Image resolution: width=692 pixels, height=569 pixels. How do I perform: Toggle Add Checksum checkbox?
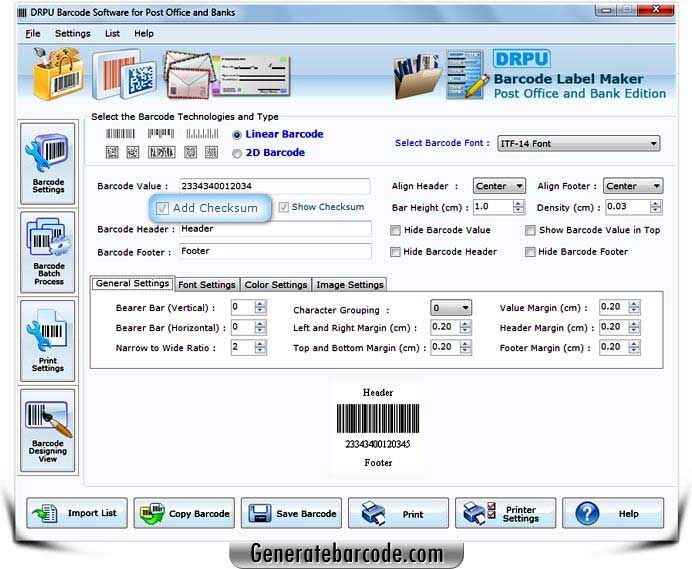(162, 208)
